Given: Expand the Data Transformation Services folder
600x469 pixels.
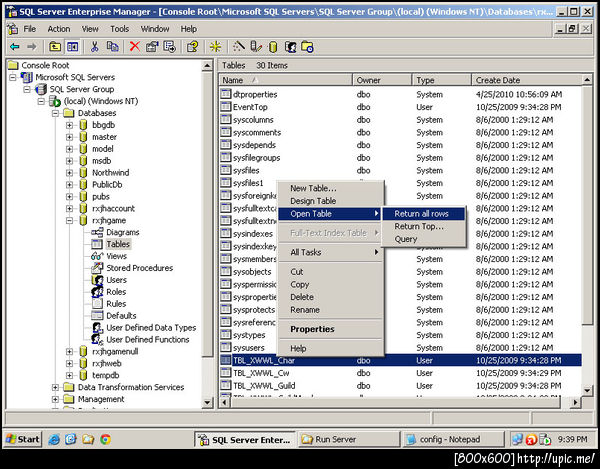Looking at the screenshot, I should pyautogui.click(x=56, y=387).
